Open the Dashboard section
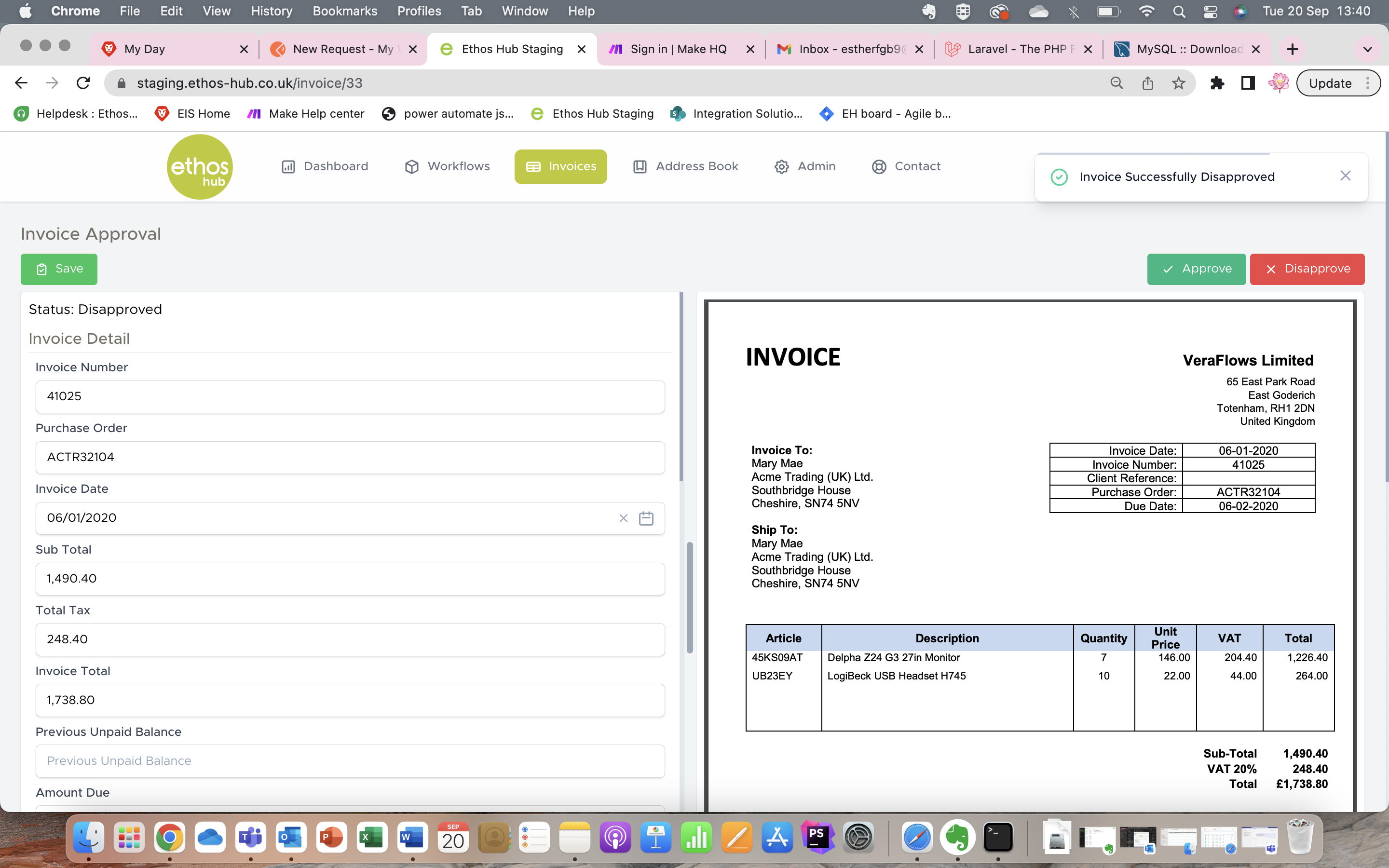 tap(335, 166)
